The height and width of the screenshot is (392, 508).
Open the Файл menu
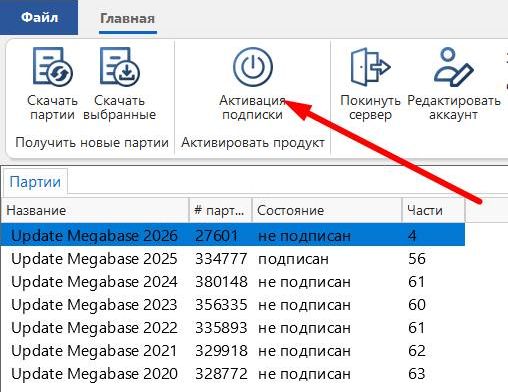click(39, 17)
